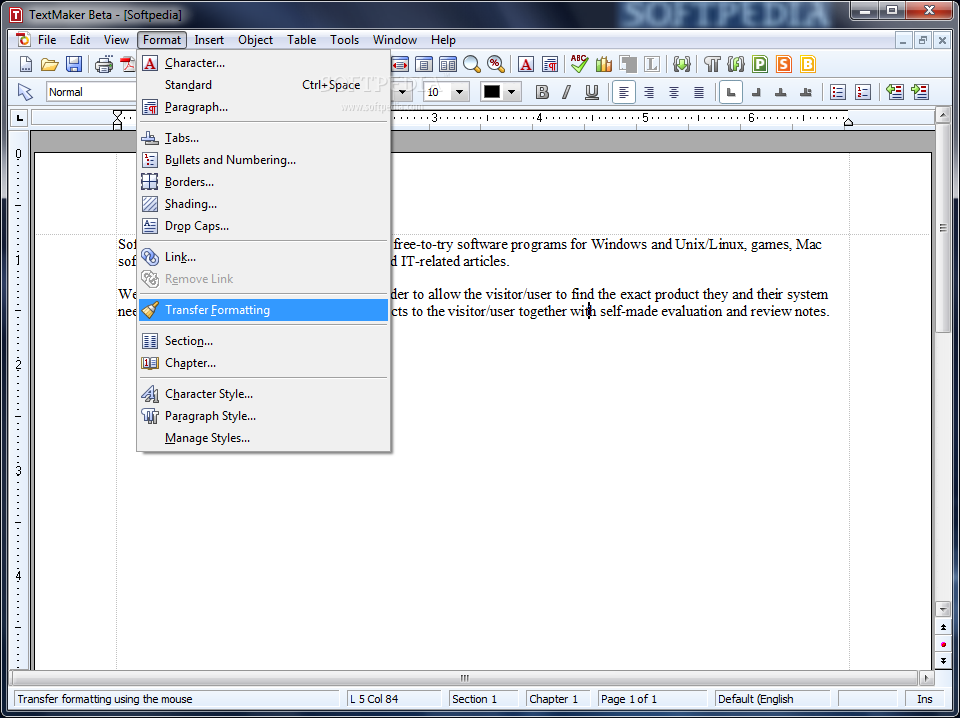Image resolution: width=960 pixels, height=718 pixels.
Task: Click Paragraph Style menu option
Action: point(210,416)
